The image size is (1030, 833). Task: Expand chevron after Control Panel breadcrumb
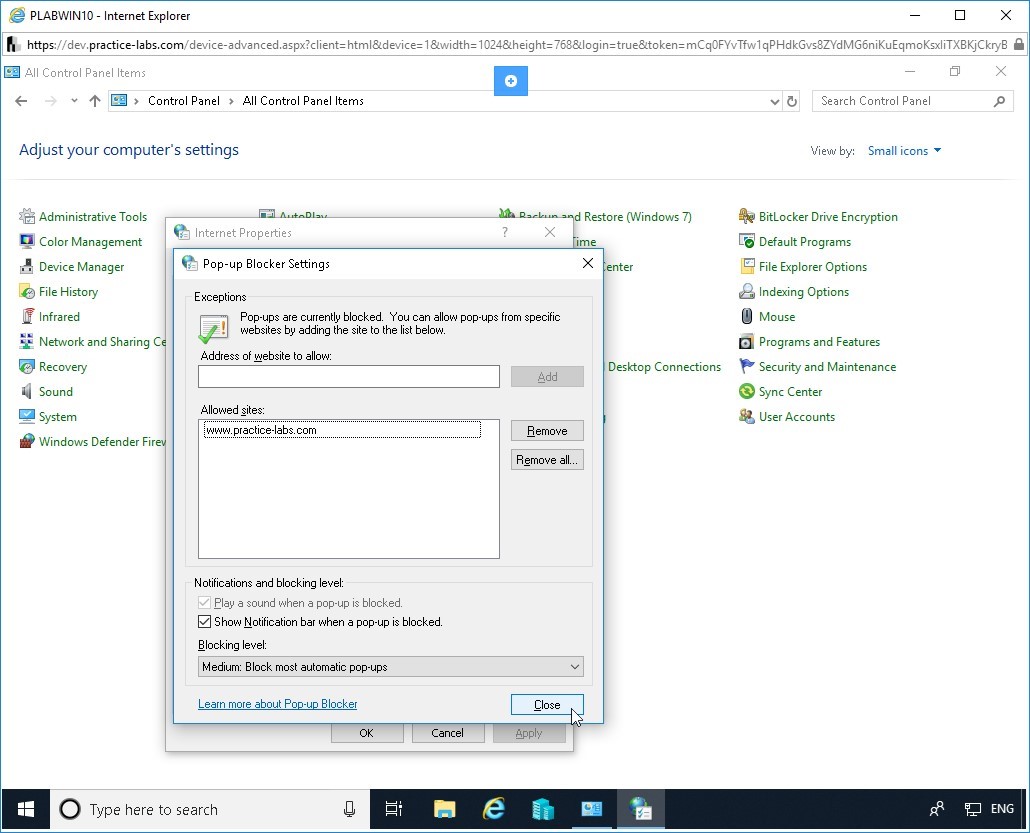(231, 101)
